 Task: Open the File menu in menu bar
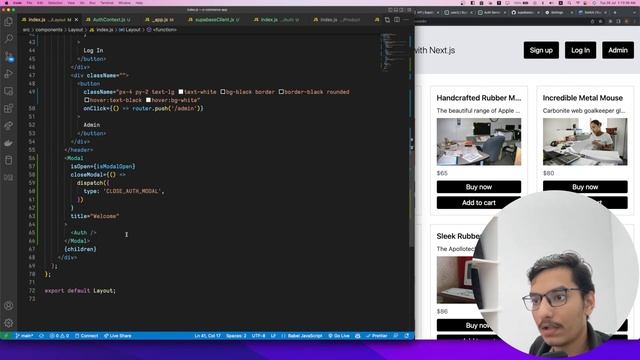29,2
